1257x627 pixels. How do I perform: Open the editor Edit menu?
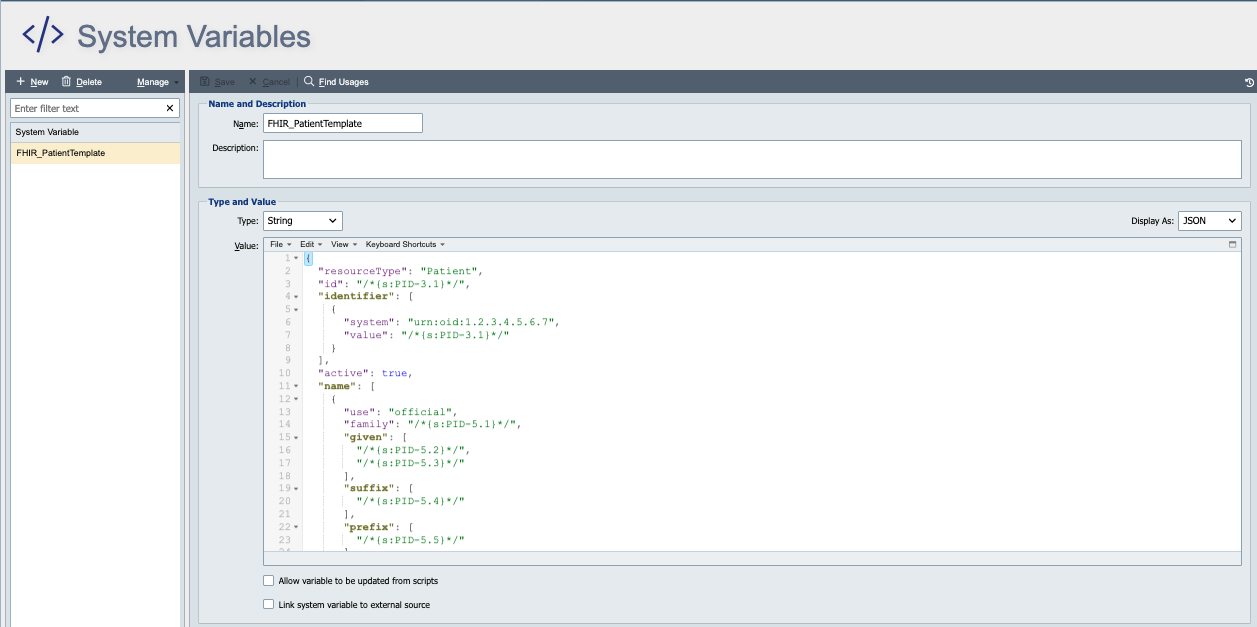pyautogui.click(x=311, y=244)
